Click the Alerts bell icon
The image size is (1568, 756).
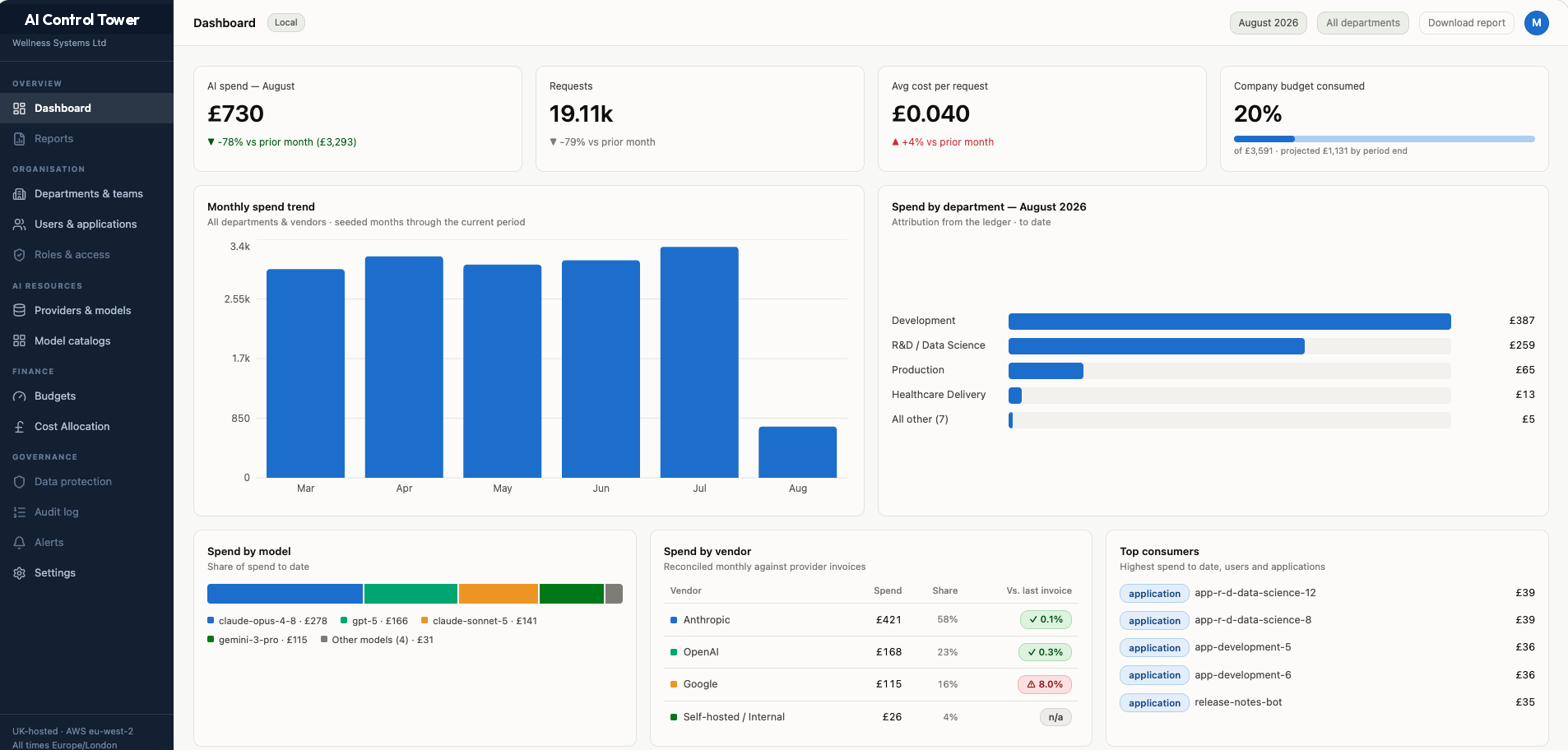(19, 542)
